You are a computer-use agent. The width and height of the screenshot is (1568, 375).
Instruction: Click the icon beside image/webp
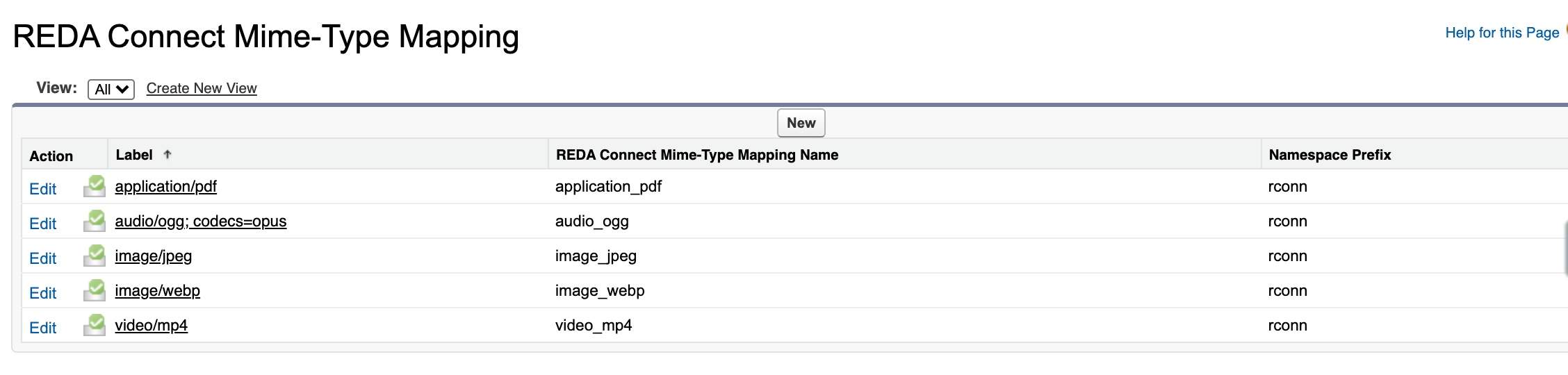(95, 290)
